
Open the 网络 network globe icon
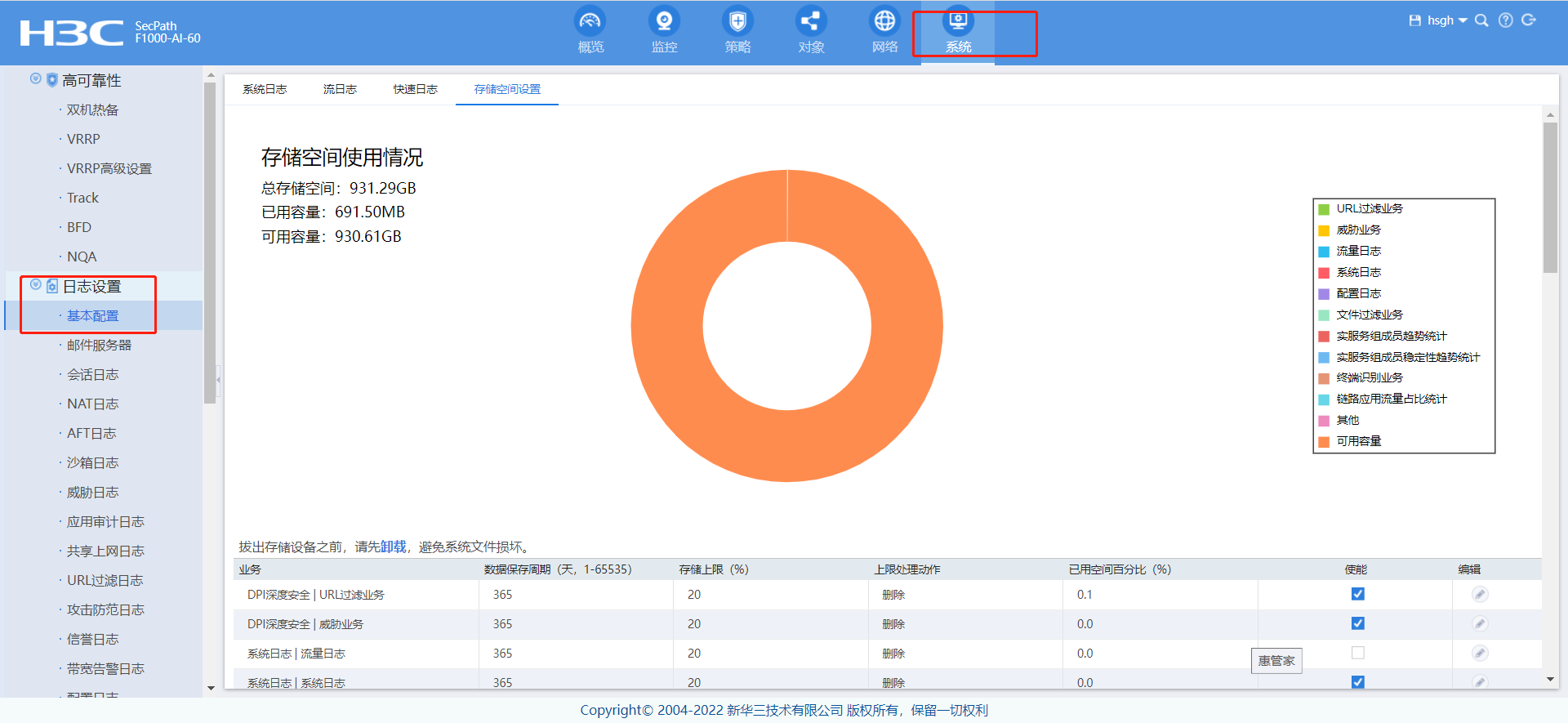(884, 21)
